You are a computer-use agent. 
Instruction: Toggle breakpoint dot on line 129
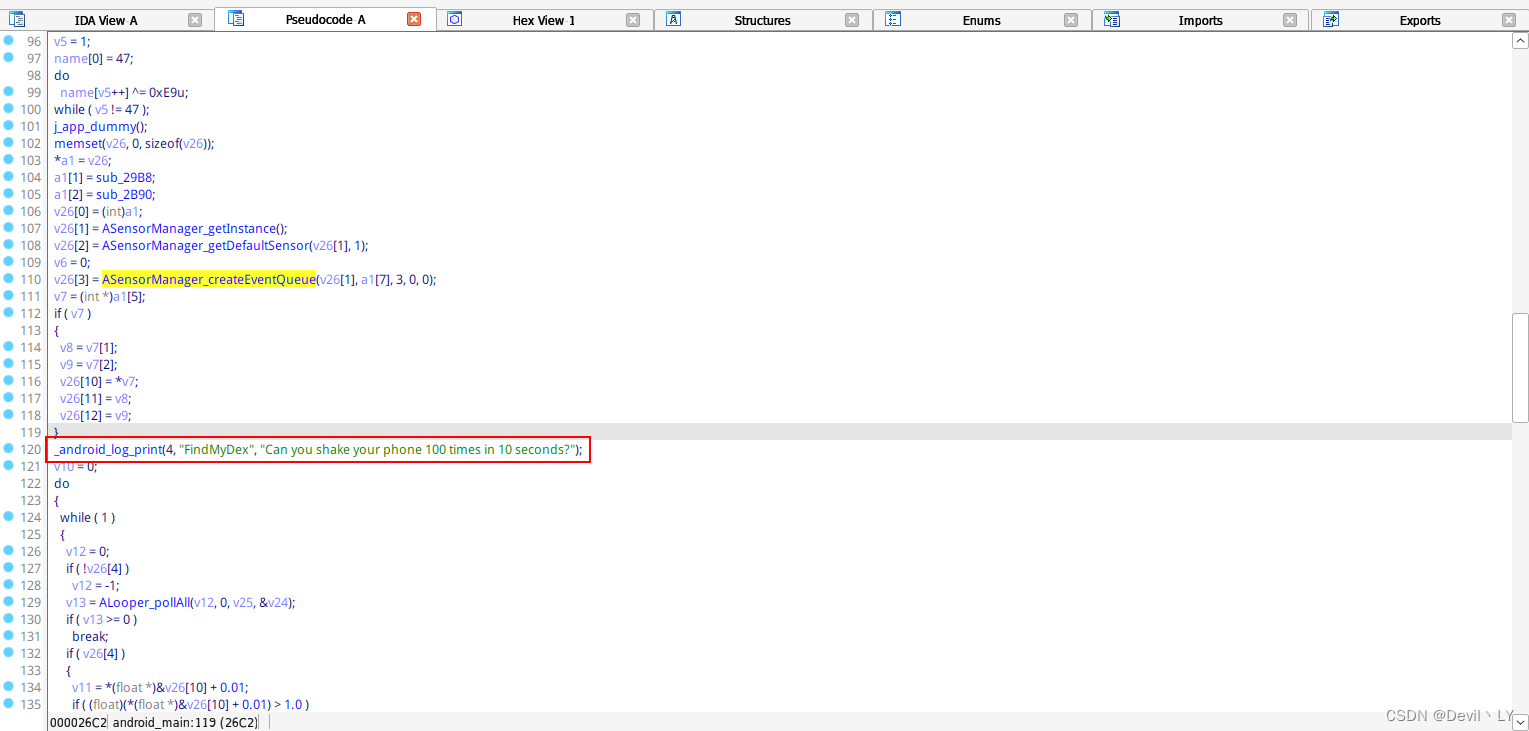click(x=8, y=601)
